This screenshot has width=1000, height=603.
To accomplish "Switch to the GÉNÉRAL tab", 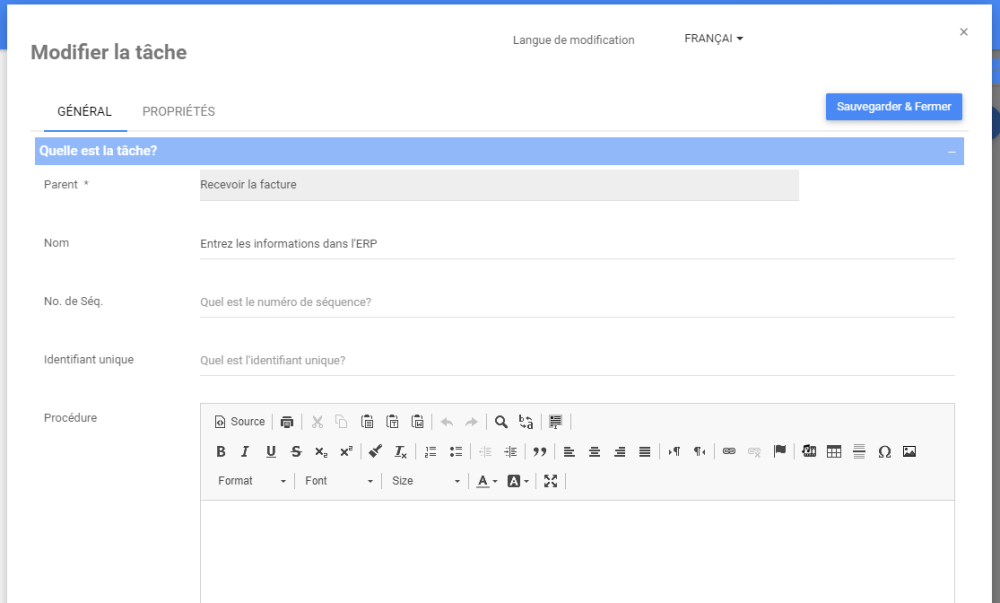I will [85, 112].
